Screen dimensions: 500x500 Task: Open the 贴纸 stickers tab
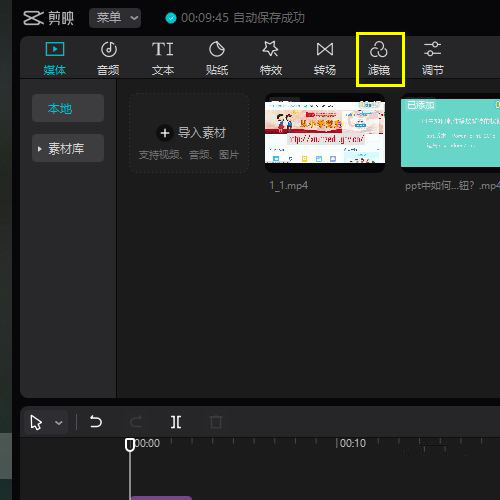click(x=217, y=59)
